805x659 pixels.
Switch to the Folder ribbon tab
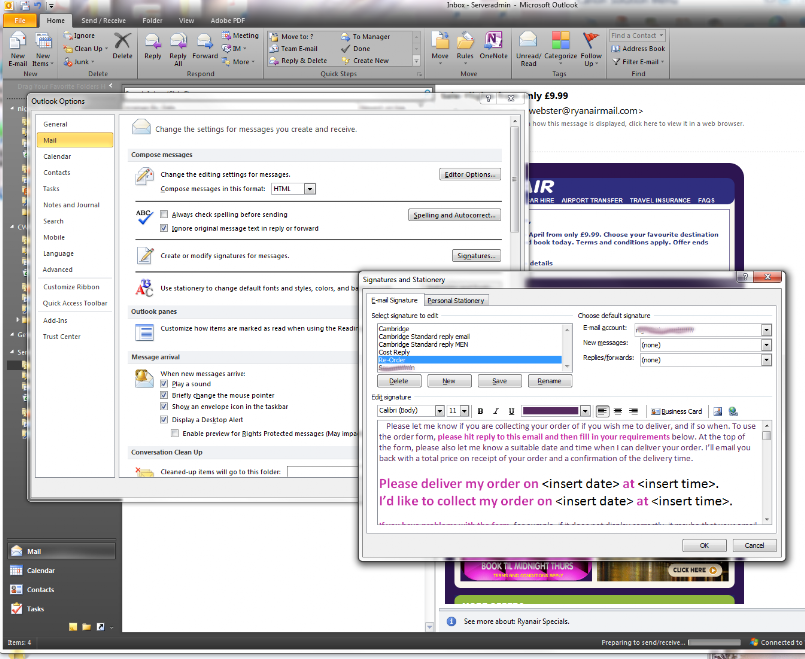152,21
